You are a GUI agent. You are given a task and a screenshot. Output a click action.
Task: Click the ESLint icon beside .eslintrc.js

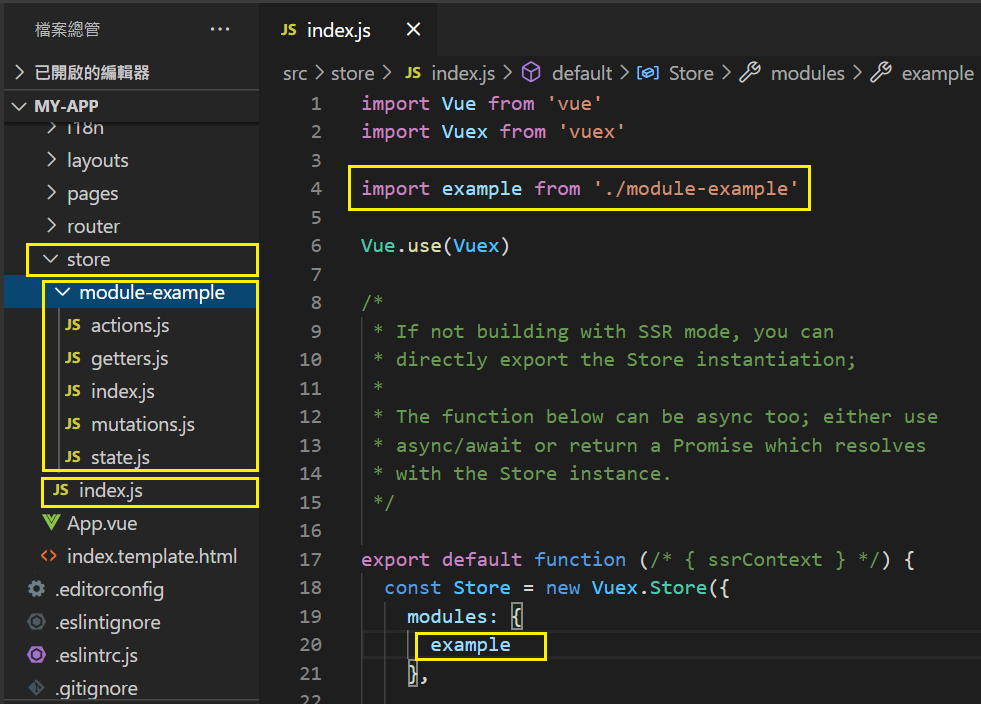point(37,655)
